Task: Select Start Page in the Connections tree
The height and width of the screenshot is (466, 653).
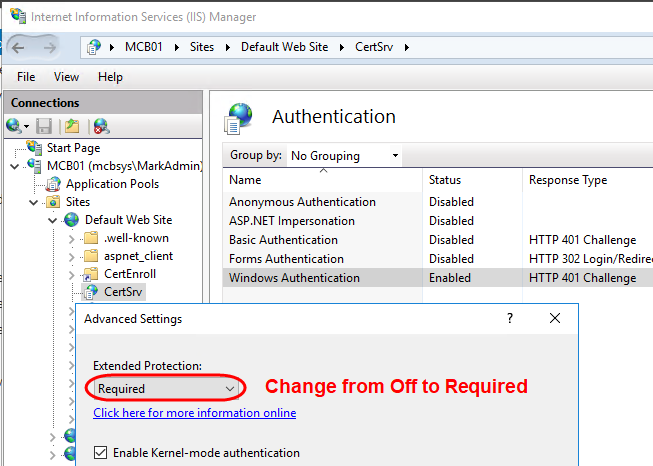Action: pos(73,148)
